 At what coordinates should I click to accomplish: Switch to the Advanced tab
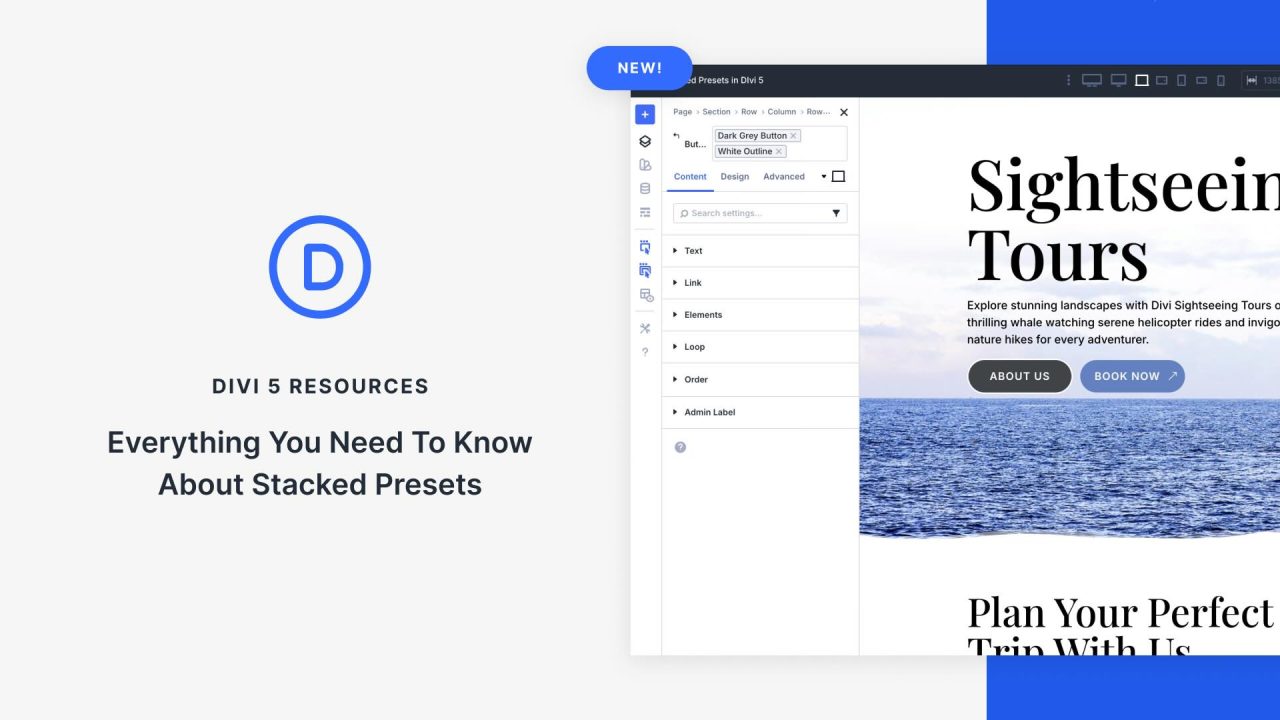point(784,176)
